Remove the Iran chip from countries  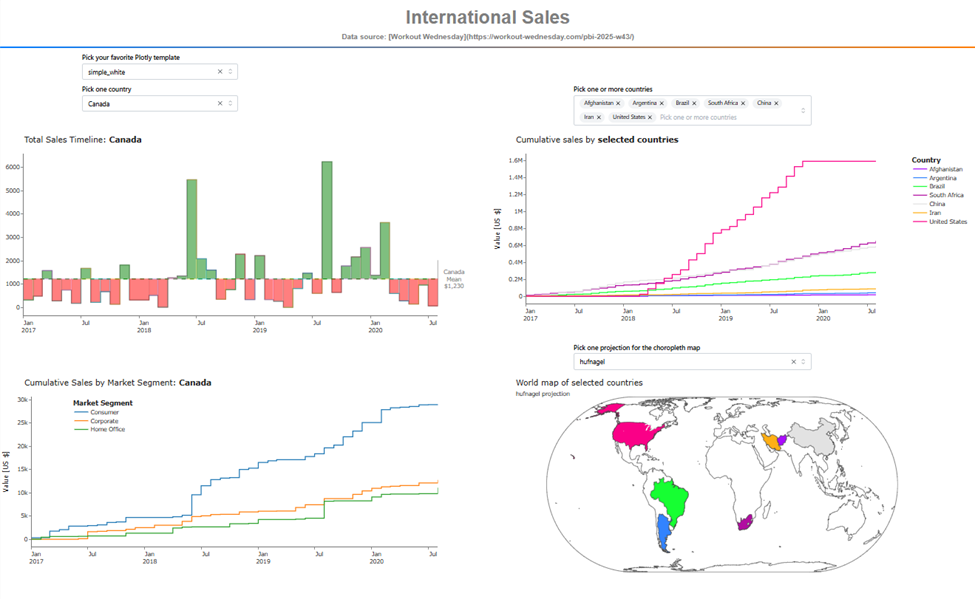(x=599, y=117)
